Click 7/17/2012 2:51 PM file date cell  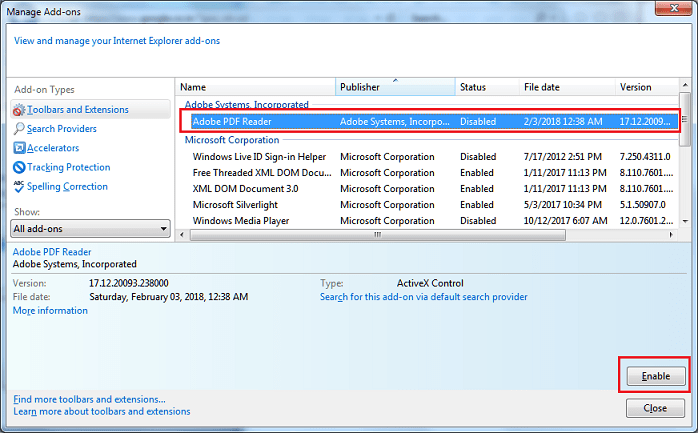click(563, 157)
